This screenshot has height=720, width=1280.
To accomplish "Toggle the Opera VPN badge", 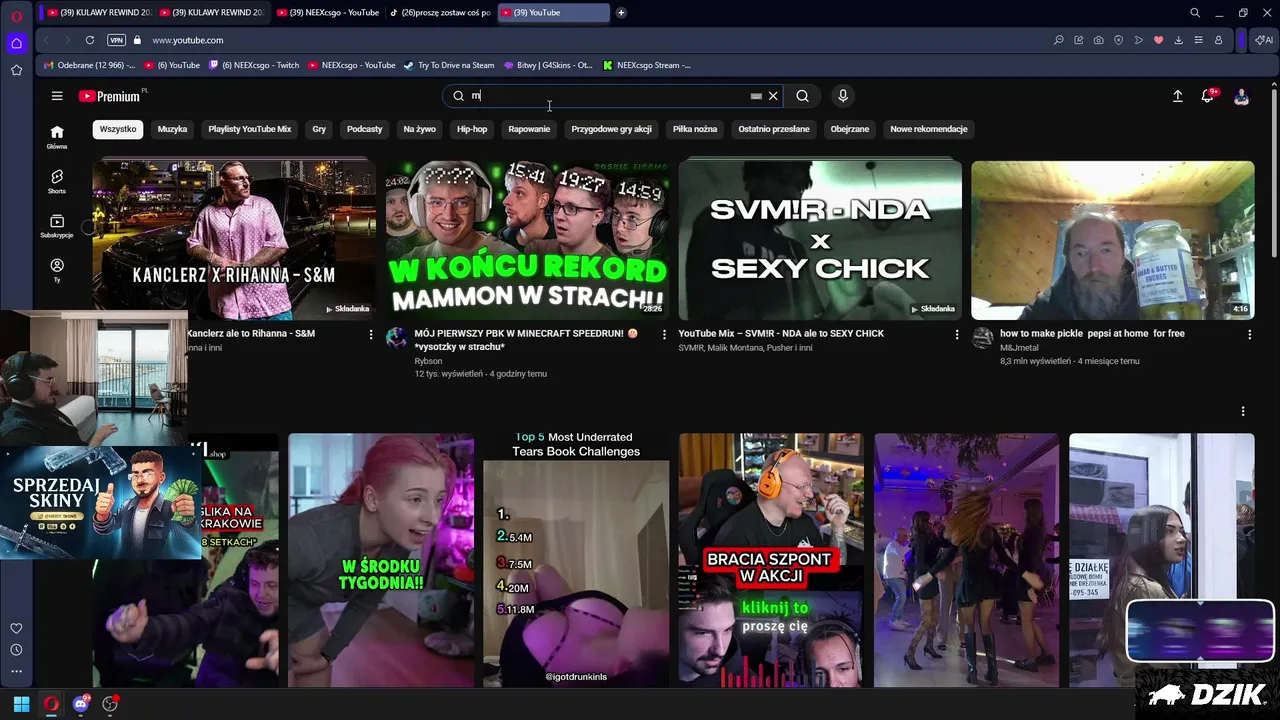I will pyautogui.click(x=117, y=40).
